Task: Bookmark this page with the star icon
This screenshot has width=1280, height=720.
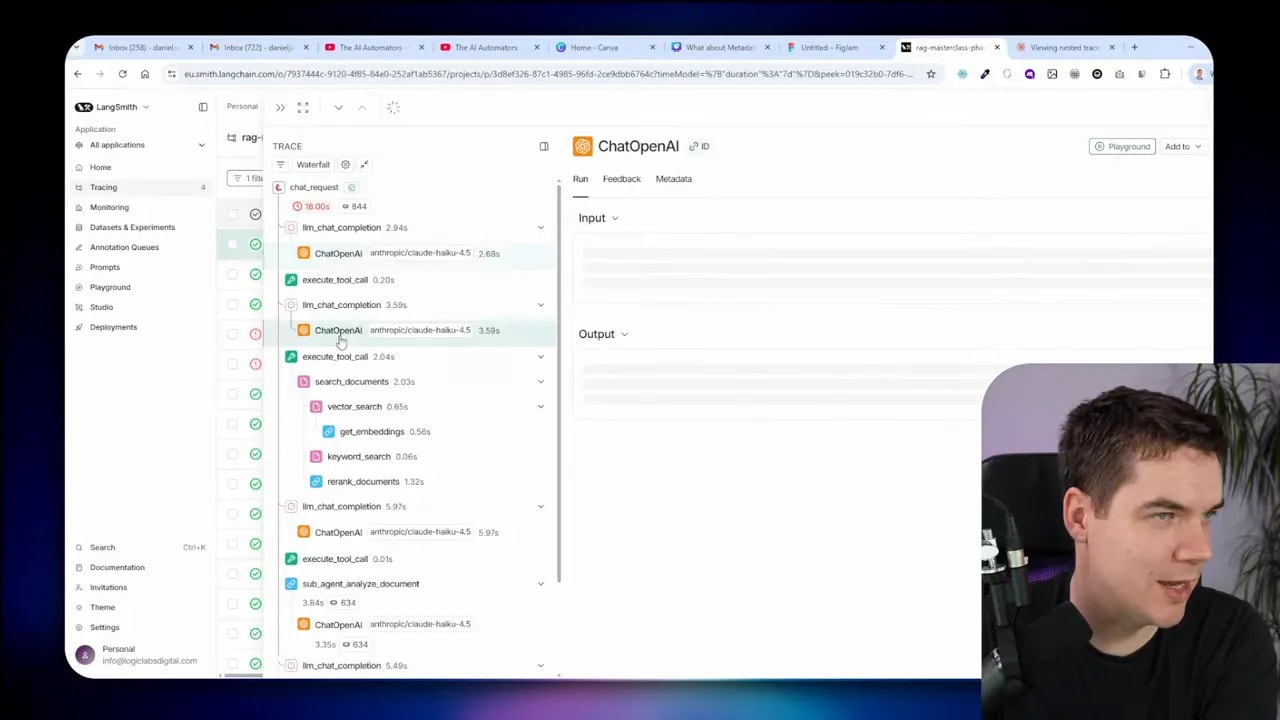Action: (931, 74)
